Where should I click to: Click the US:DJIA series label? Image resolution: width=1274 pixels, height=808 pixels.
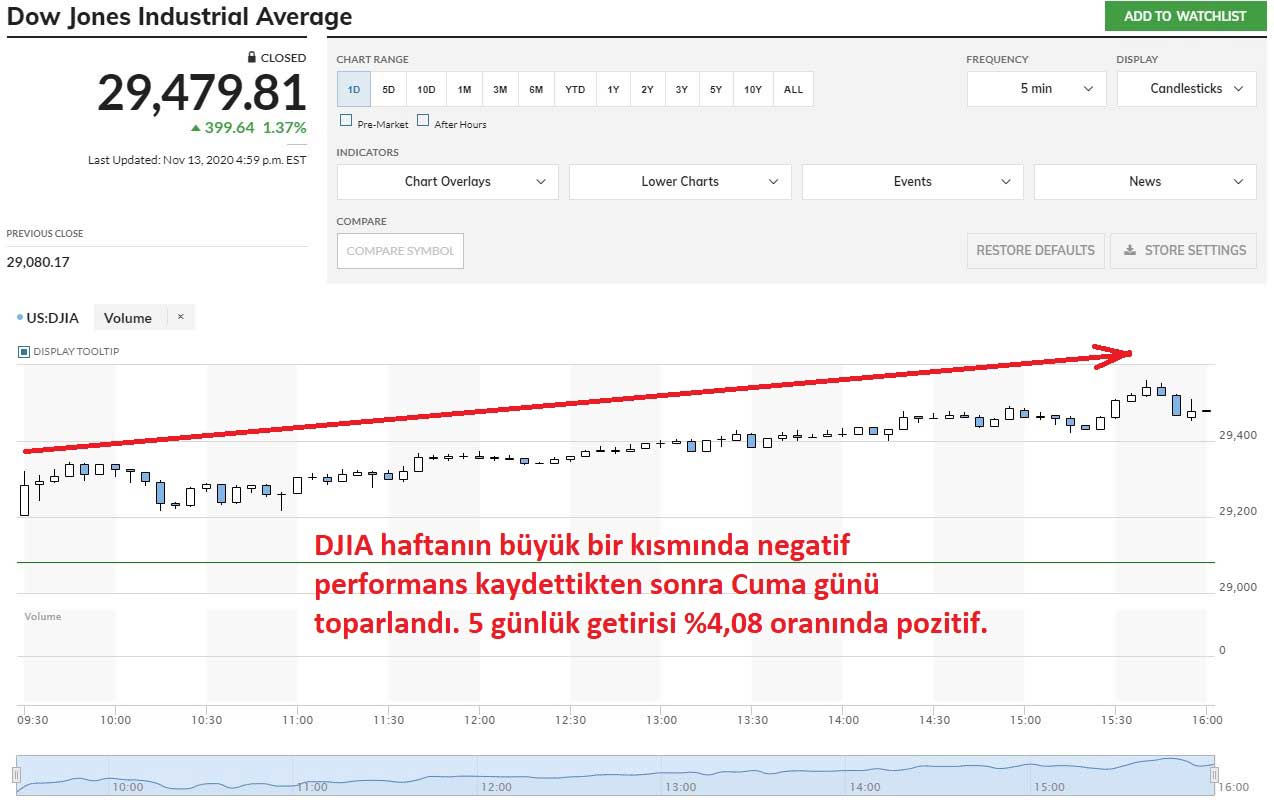coord(52,318)
